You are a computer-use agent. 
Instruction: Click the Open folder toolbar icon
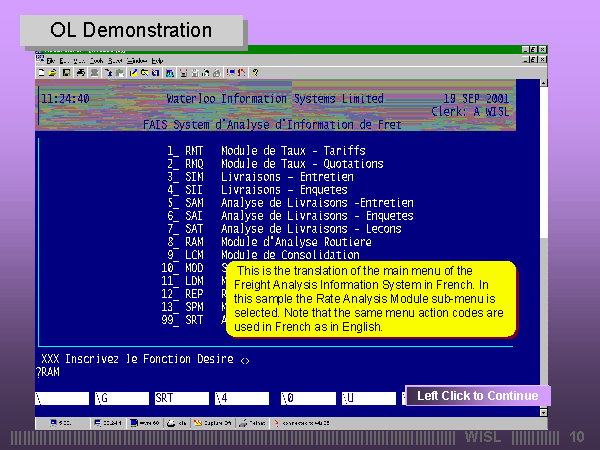(51, 72)
